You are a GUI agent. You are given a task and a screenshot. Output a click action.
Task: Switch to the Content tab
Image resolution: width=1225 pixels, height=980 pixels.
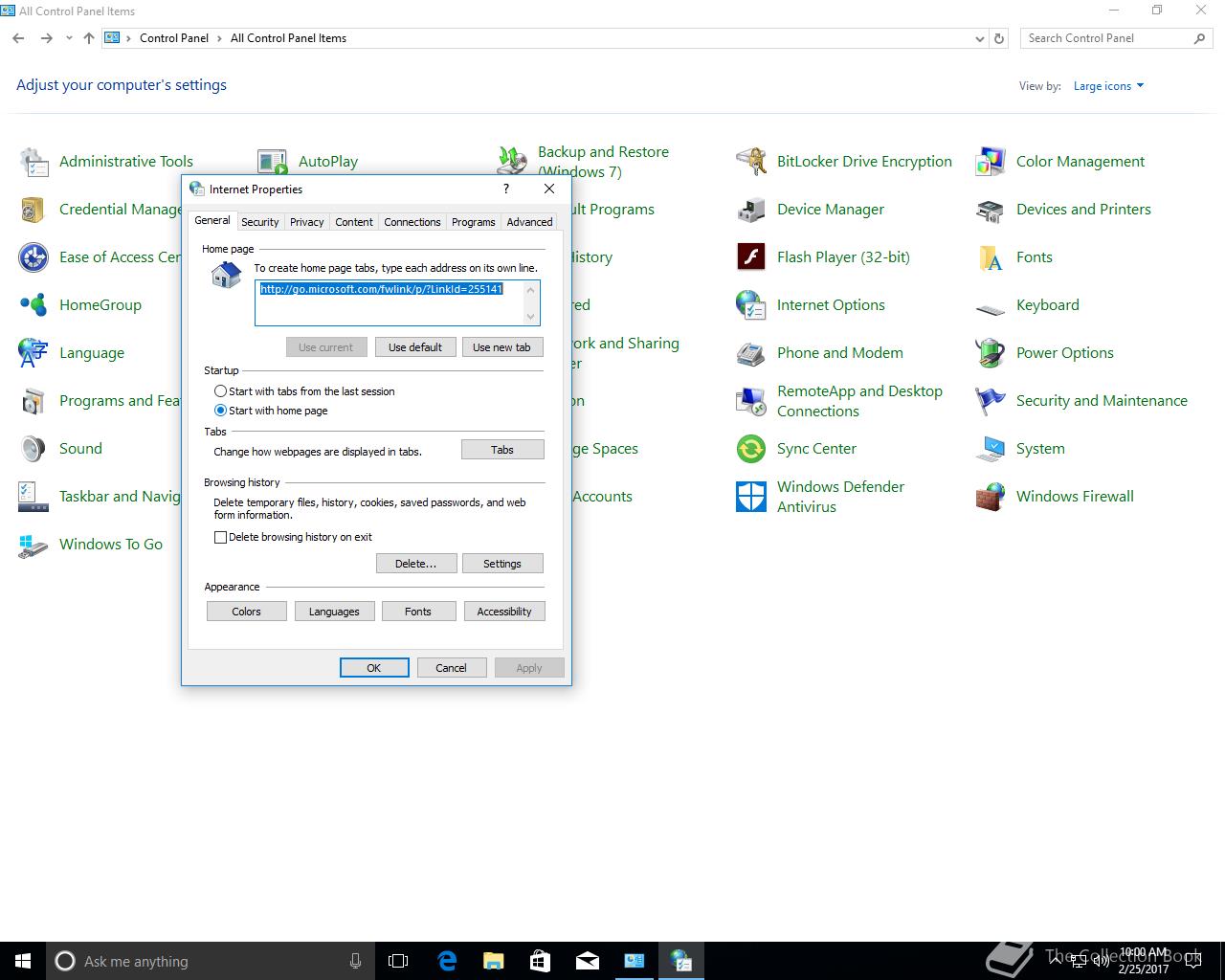tap(354, 222)
